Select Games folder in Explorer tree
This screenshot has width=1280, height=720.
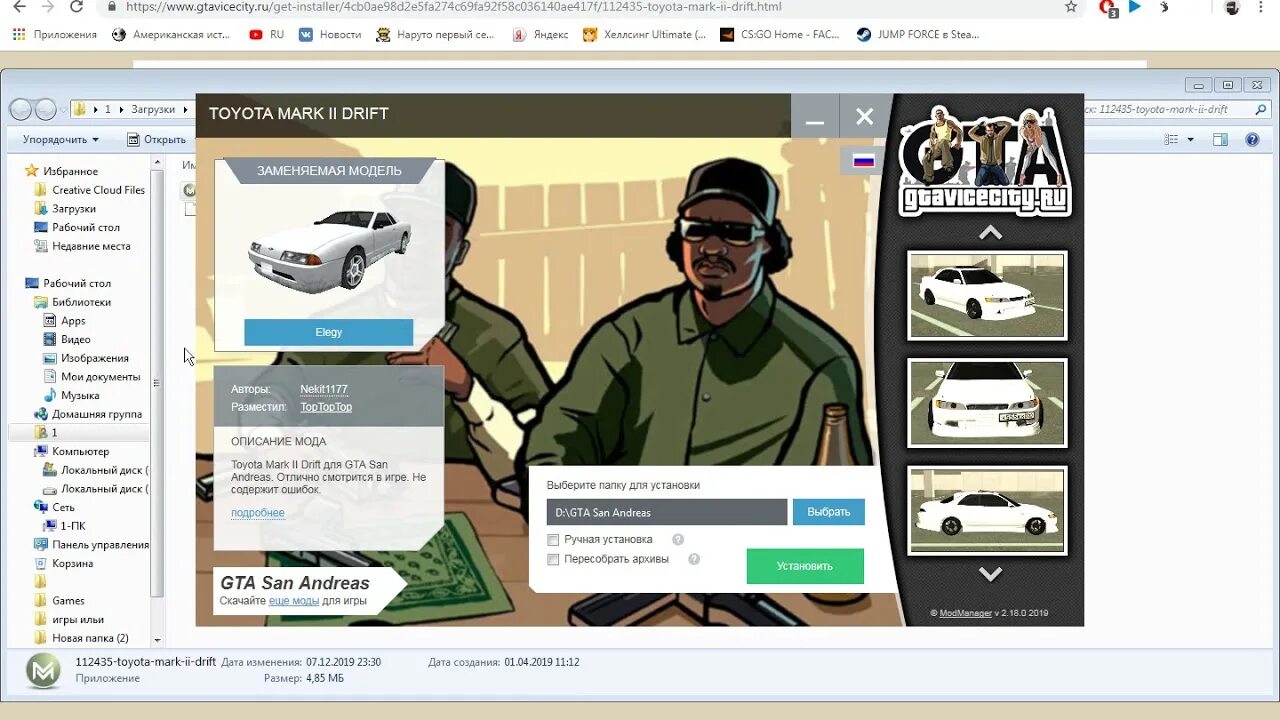pyautogui.click(x=59, y=601)
